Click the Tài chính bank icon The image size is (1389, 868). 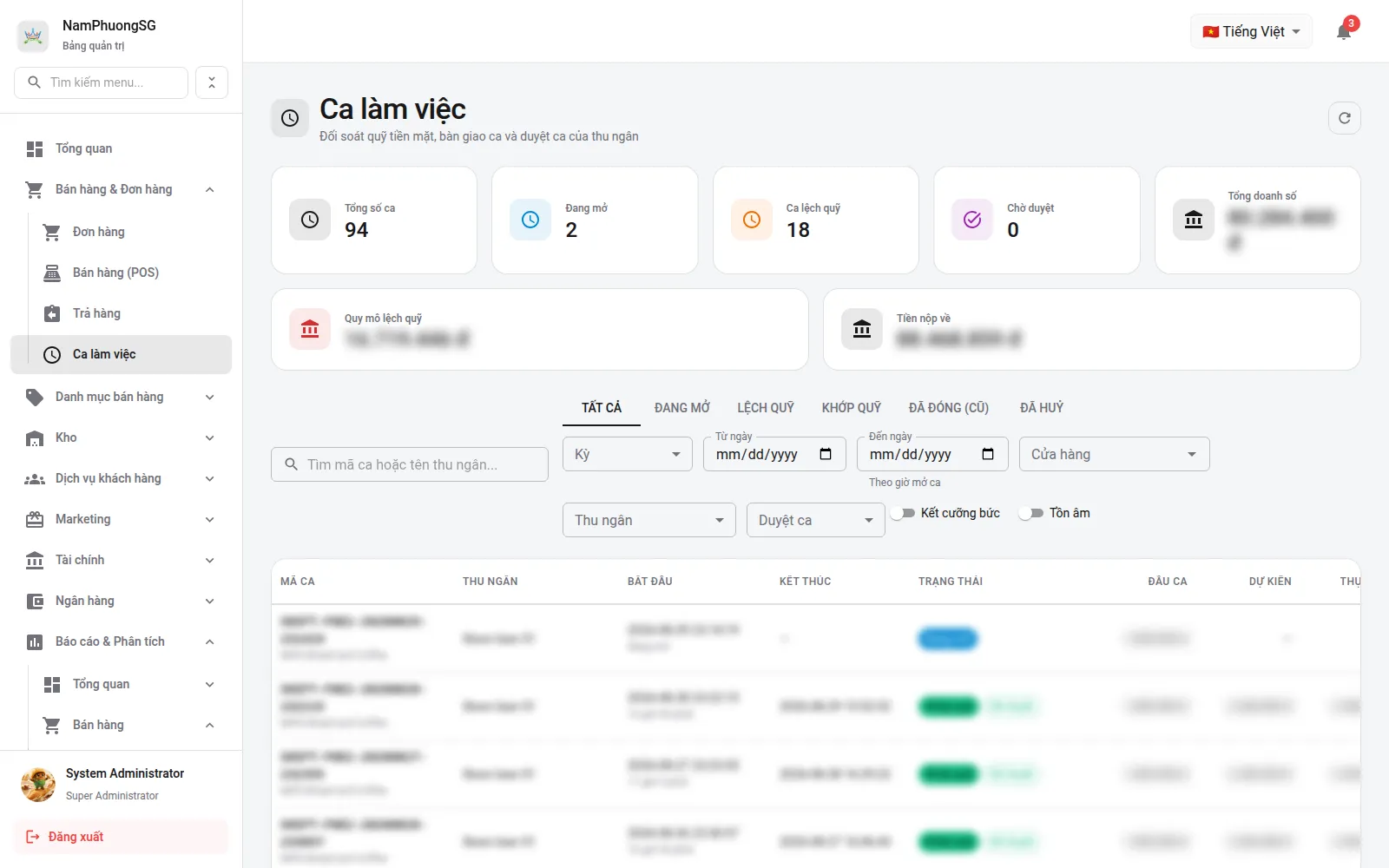(35, 561)
